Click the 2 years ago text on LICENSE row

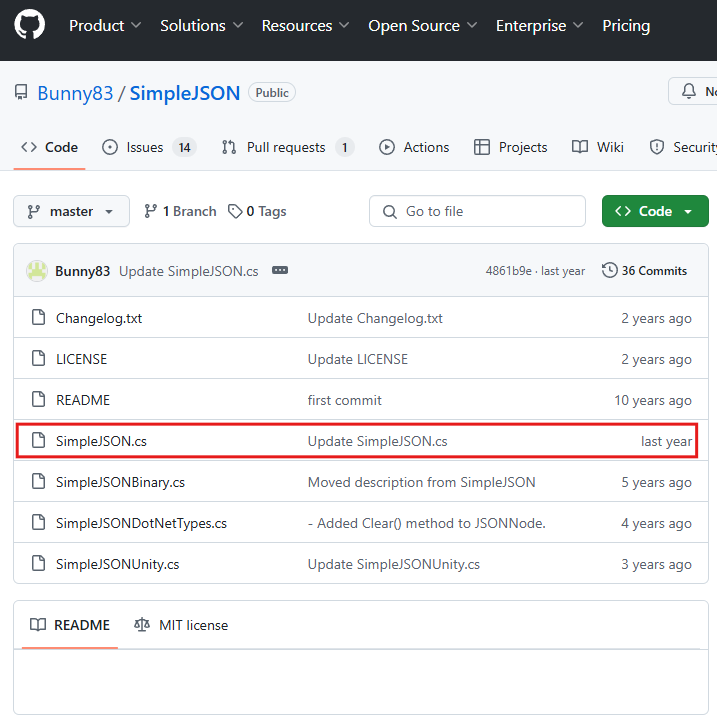coord(656,360)
